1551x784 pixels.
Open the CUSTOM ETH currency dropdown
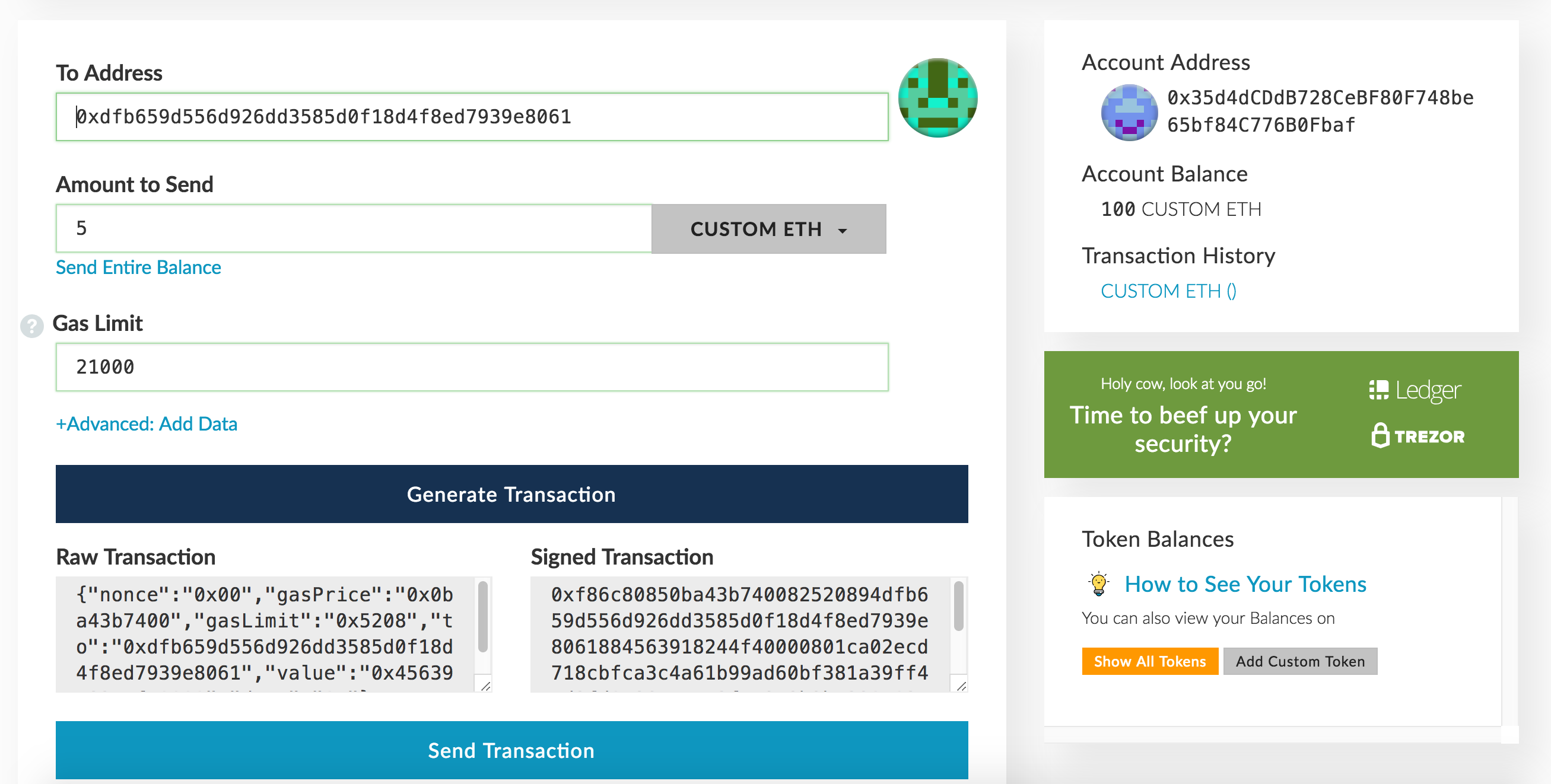coord(768,230)
